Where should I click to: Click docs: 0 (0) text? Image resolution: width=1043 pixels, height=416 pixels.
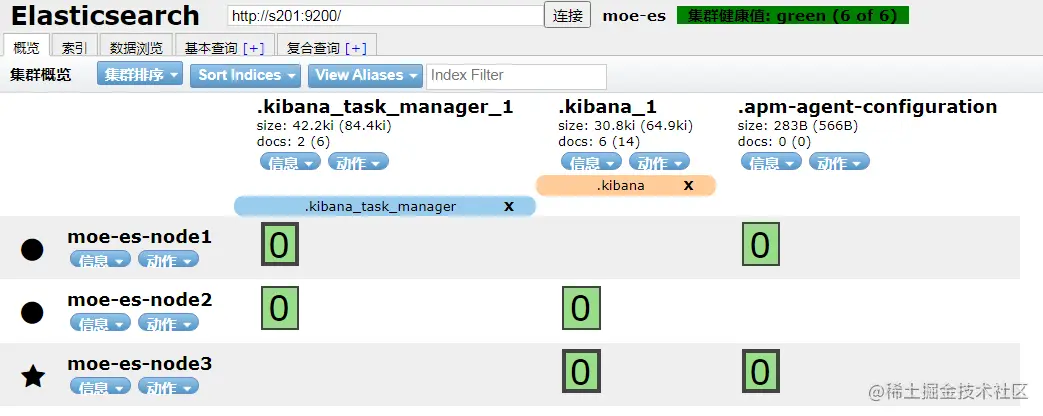(774, 141)
